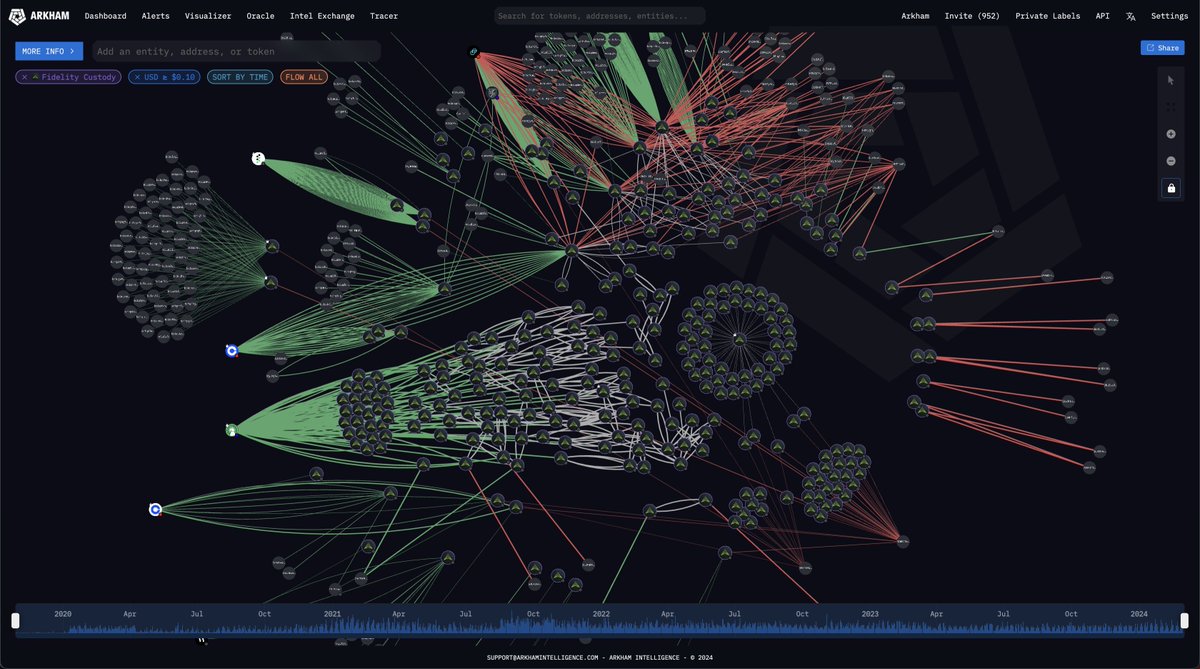Open Invite (952)
This screenshot has width=1200, height=669.
(972, 16)
